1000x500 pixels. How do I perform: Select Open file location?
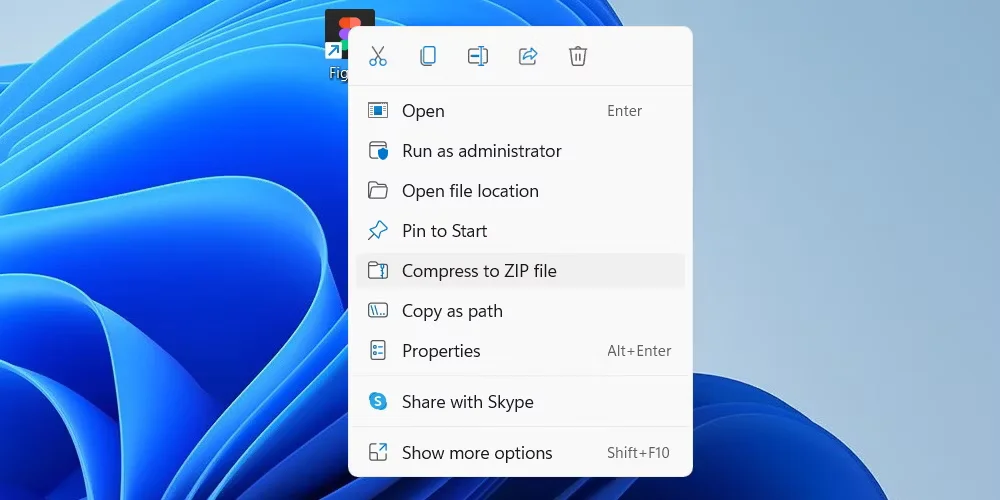[x=470, y=191]
